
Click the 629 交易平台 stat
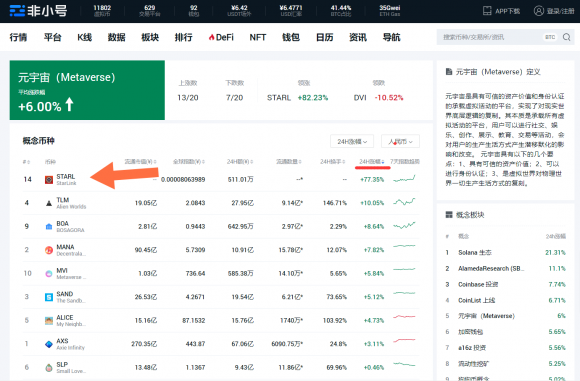[149, 11]
